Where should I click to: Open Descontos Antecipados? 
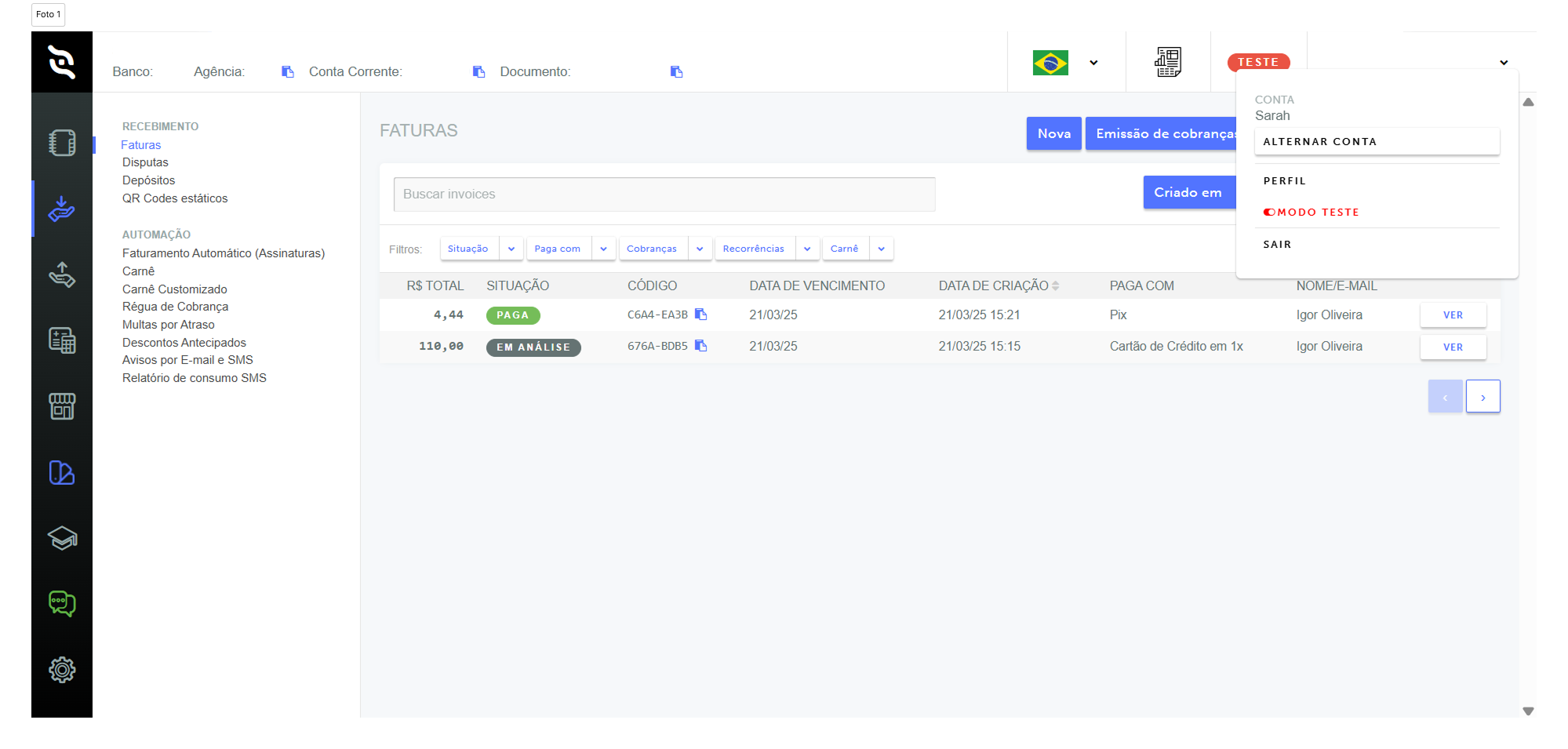pyautogui.click(x=184, y=343)
